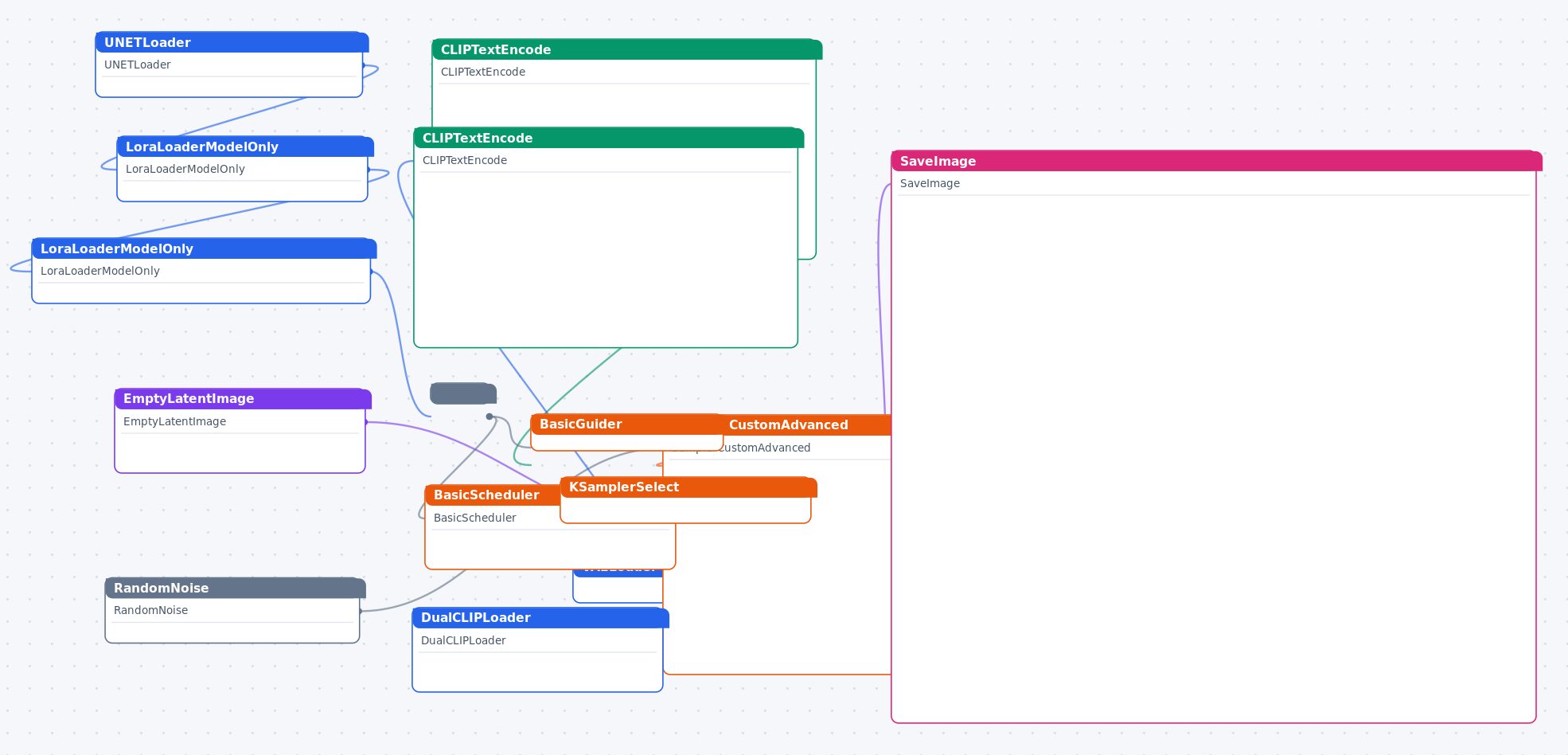Click the UNETLoader output port

tap(364, 65)
